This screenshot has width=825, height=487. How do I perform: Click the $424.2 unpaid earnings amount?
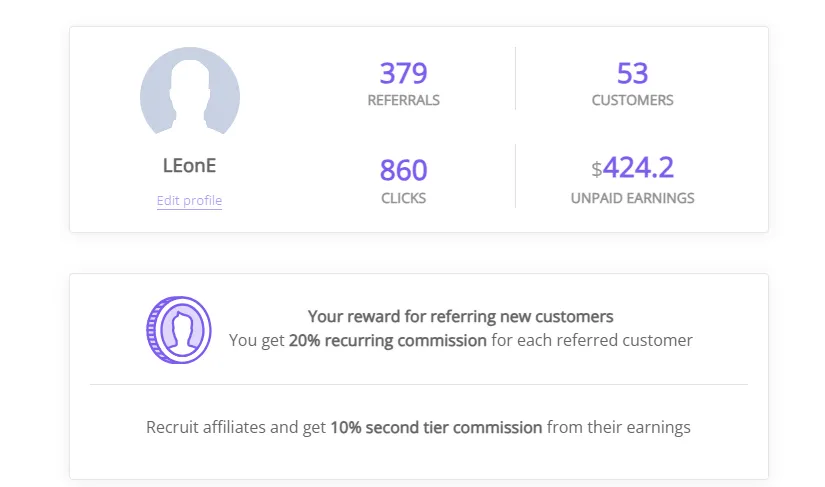click(632, 168)
